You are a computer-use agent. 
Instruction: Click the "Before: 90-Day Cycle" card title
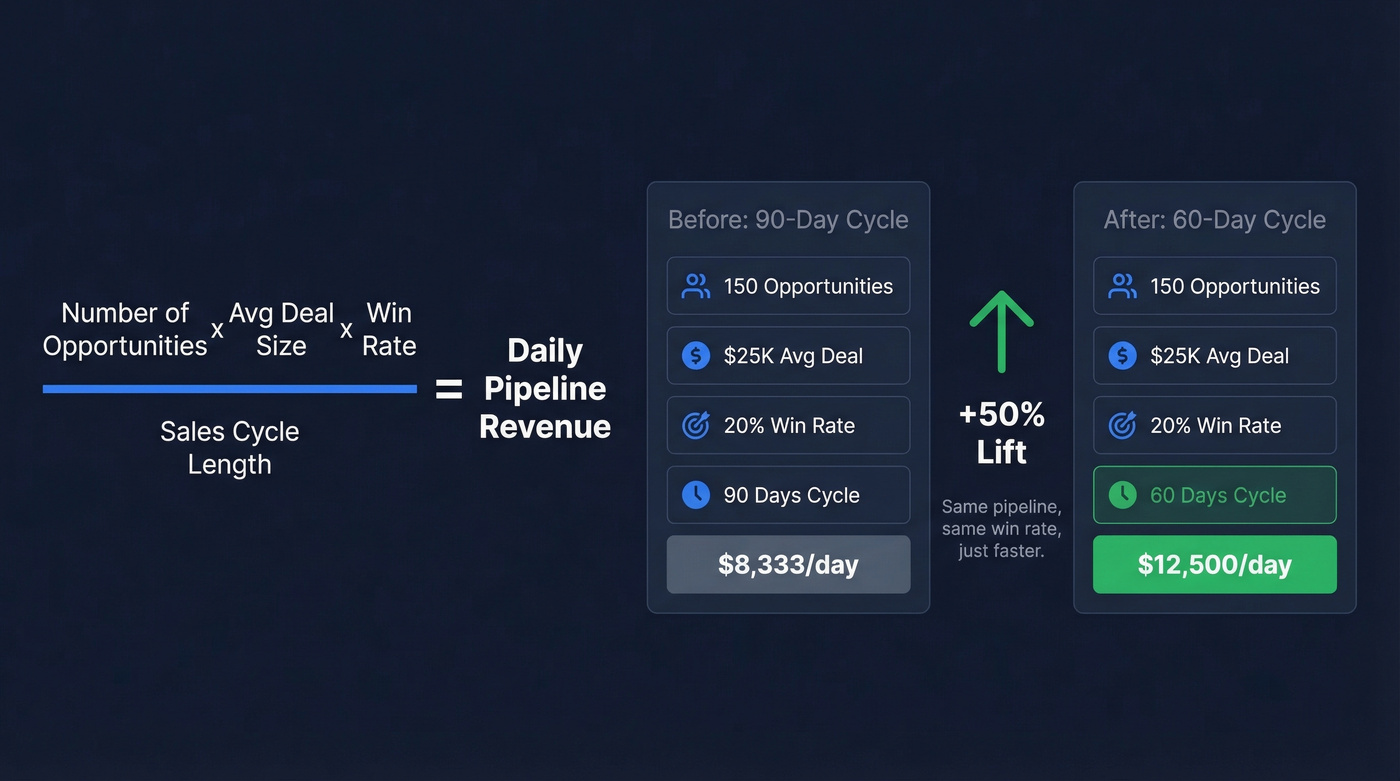click(788, 220)
